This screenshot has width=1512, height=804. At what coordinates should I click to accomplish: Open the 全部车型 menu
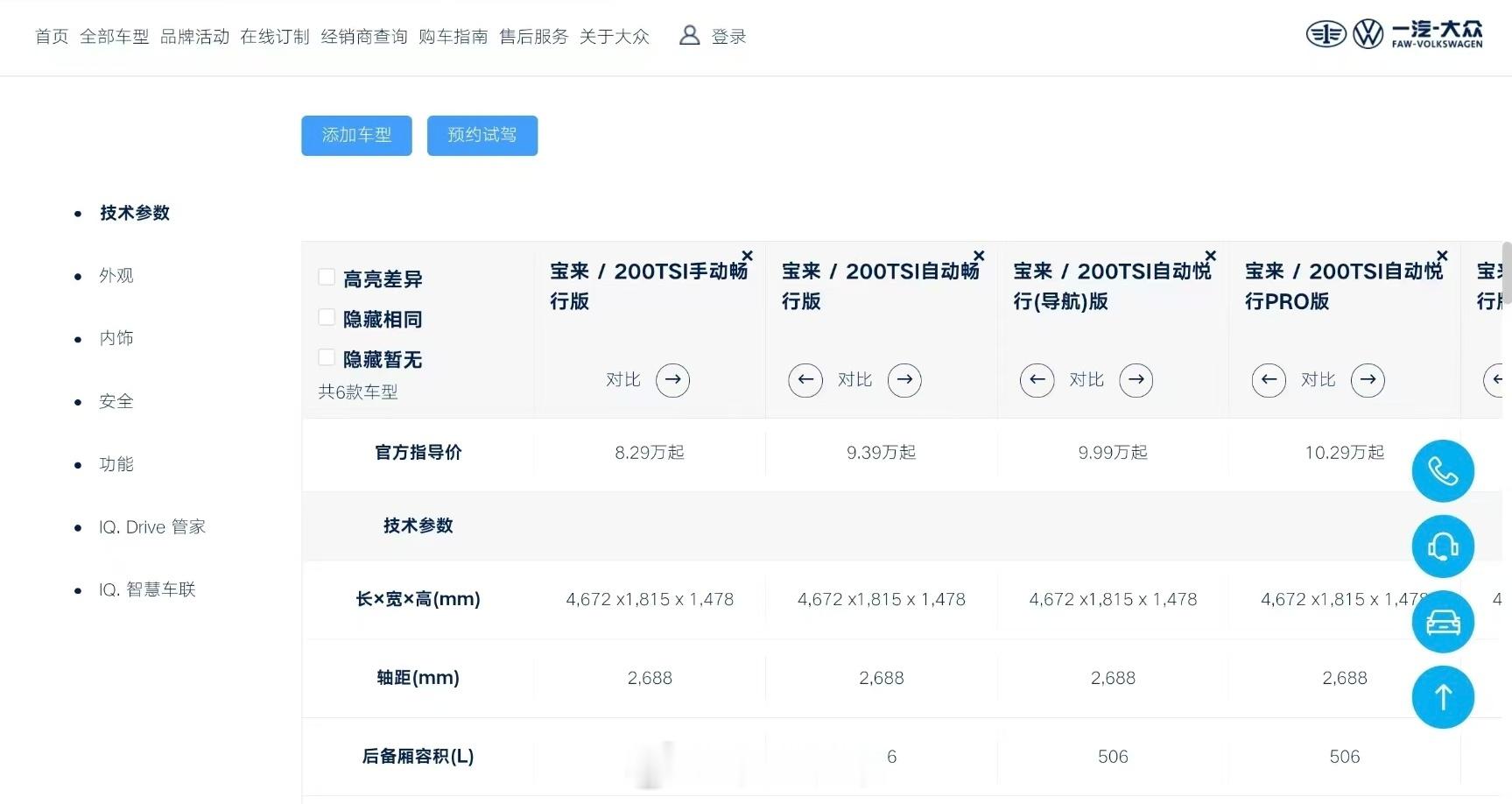(x=115, y=37)
